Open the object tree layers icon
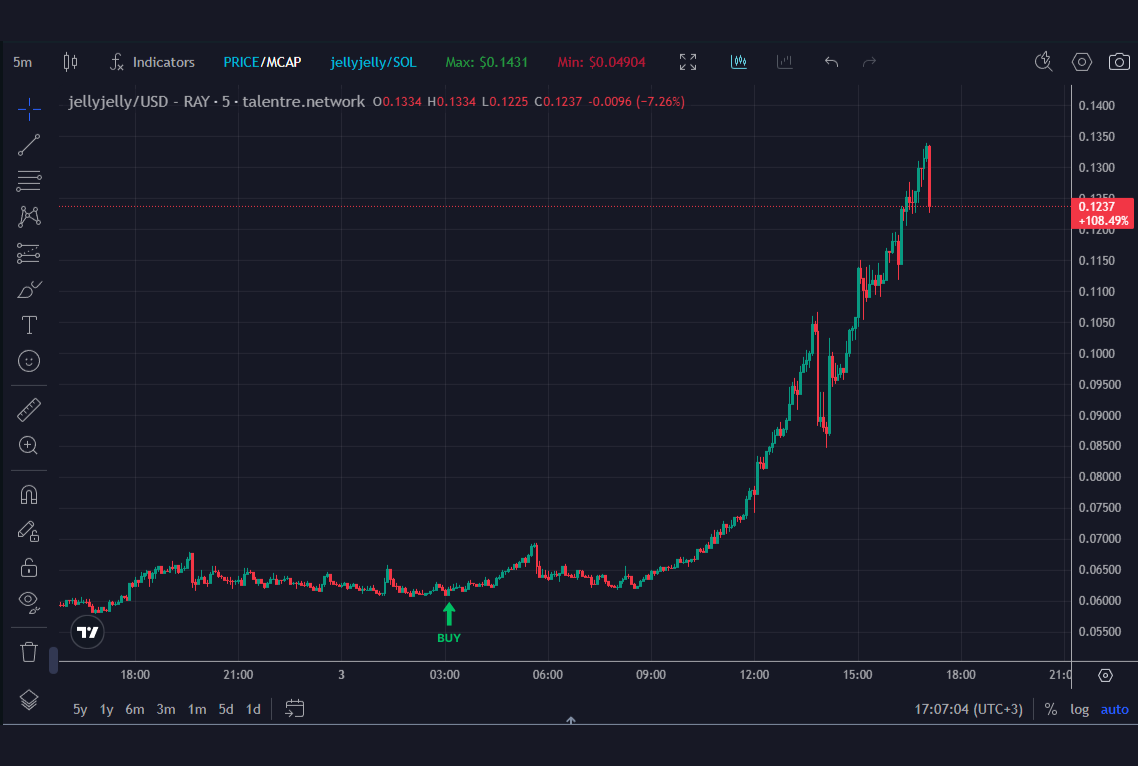This screenshot has height=766, width=1138. tap(29, 700)
